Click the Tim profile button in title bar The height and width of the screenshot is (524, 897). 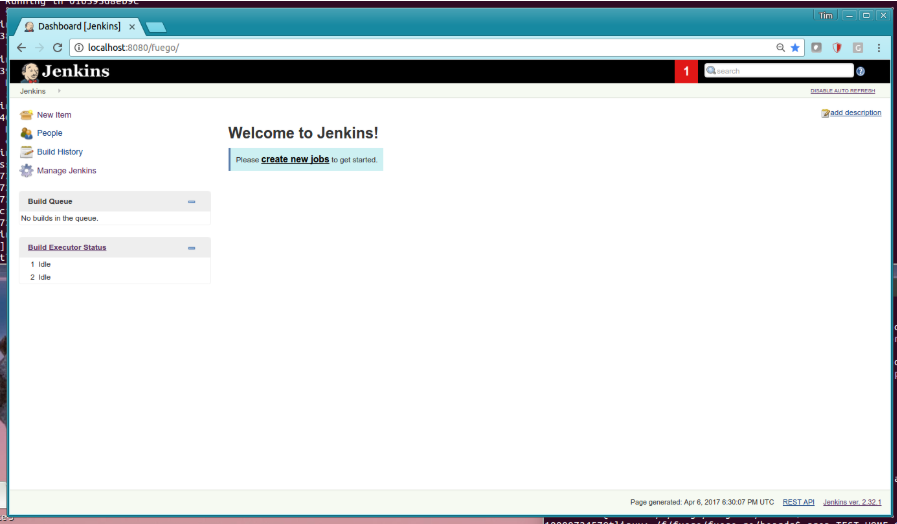(x=825, y=15)
